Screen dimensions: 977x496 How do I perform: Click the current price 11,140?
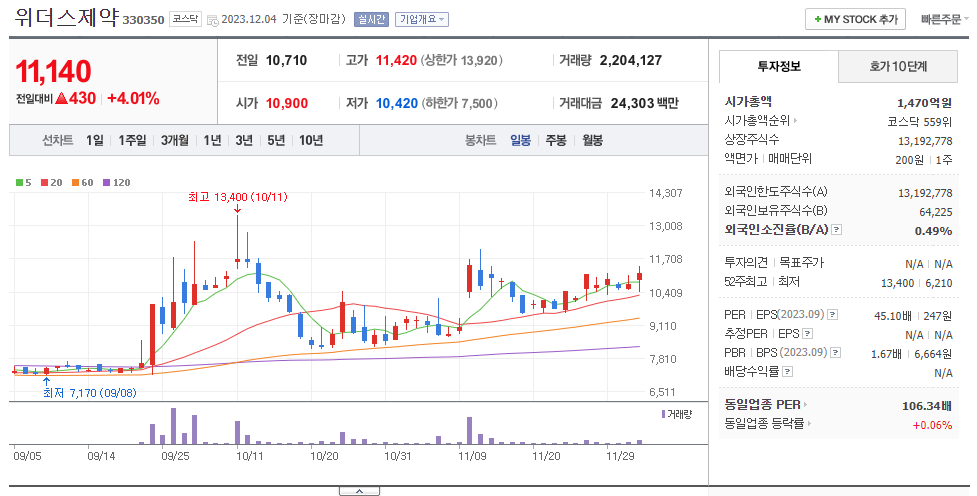pos(54,71)
